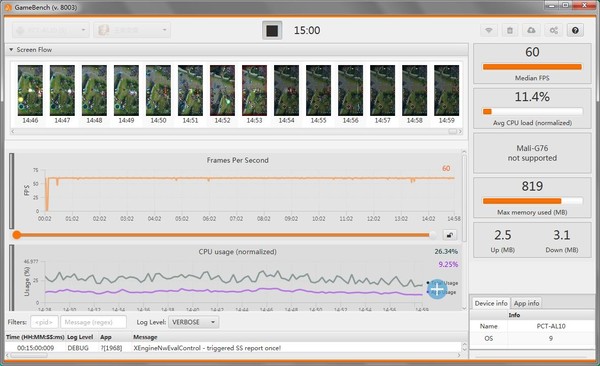Select the 14:48 screenshot thumbnail

click(x=94, y=91)
